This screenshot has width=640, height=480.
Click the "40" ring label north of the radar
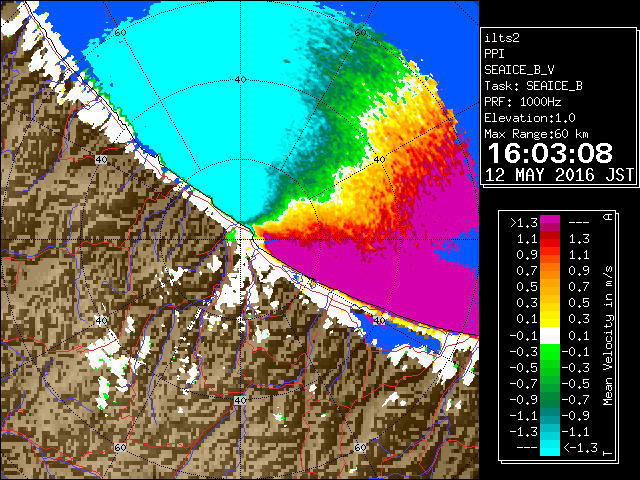[240, 80]
